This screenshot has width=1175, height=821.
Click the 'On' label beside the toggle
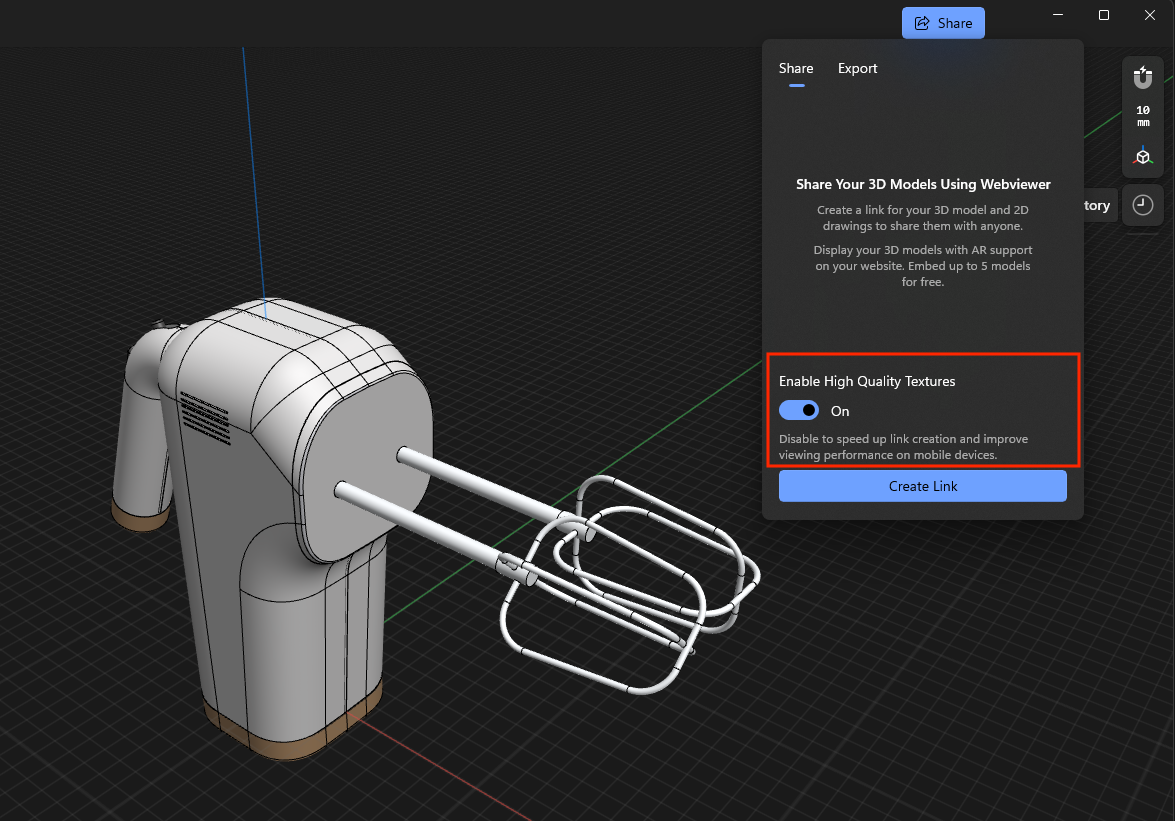tap(840, 411)
